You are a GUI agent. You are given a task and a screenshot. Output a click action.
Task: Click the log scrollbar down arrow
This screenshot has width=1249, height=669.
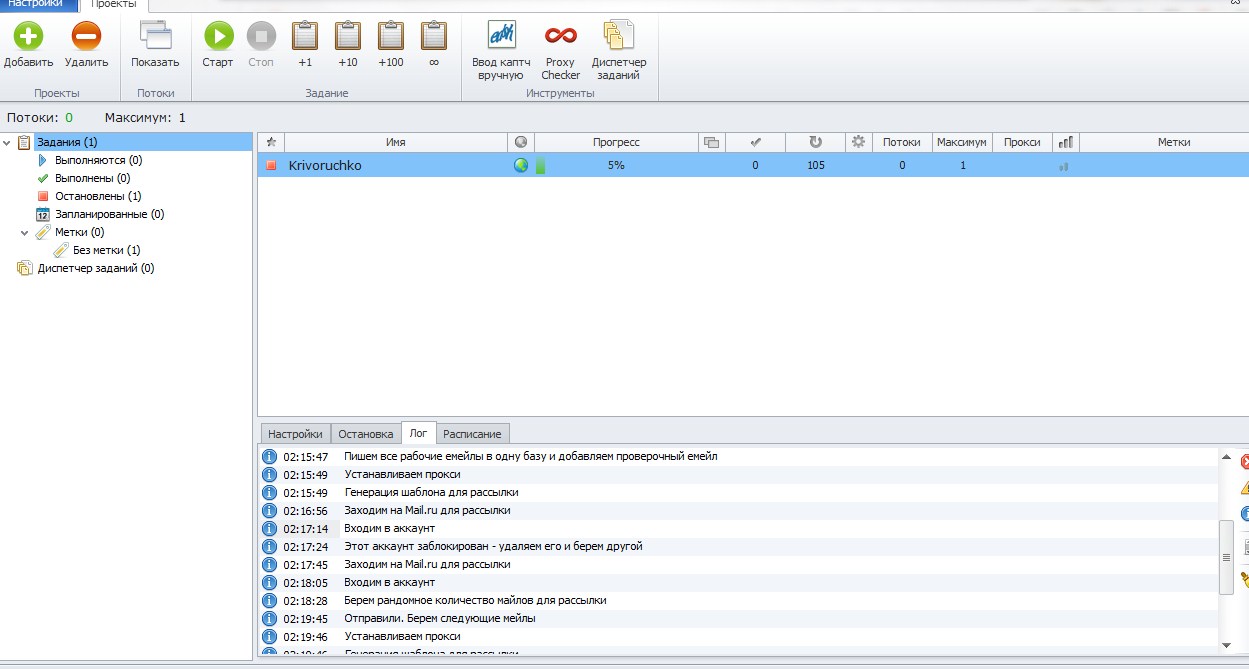point(1226,643)
